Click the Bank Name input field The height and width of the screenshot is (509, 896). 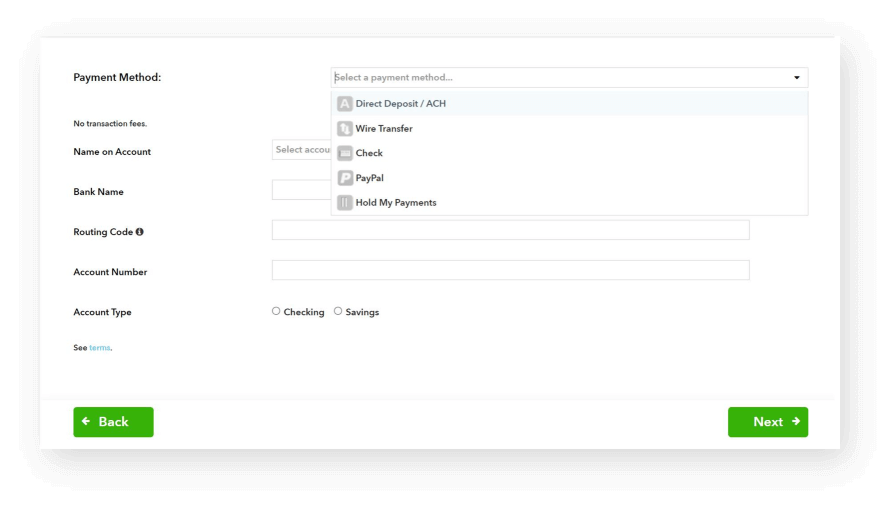(300, 190)
